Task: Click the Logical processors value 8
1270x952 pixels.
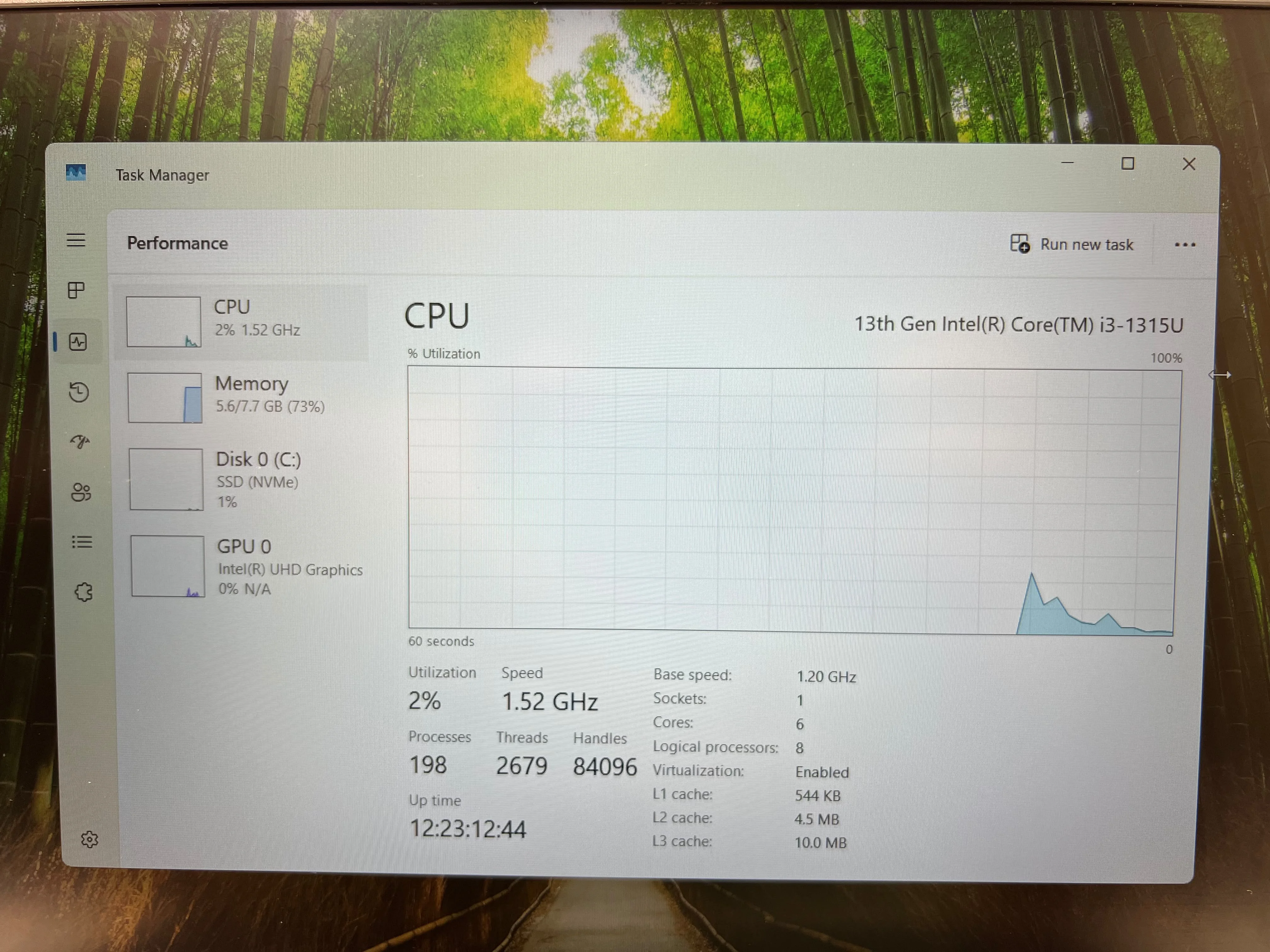Action: coord(799,748)
